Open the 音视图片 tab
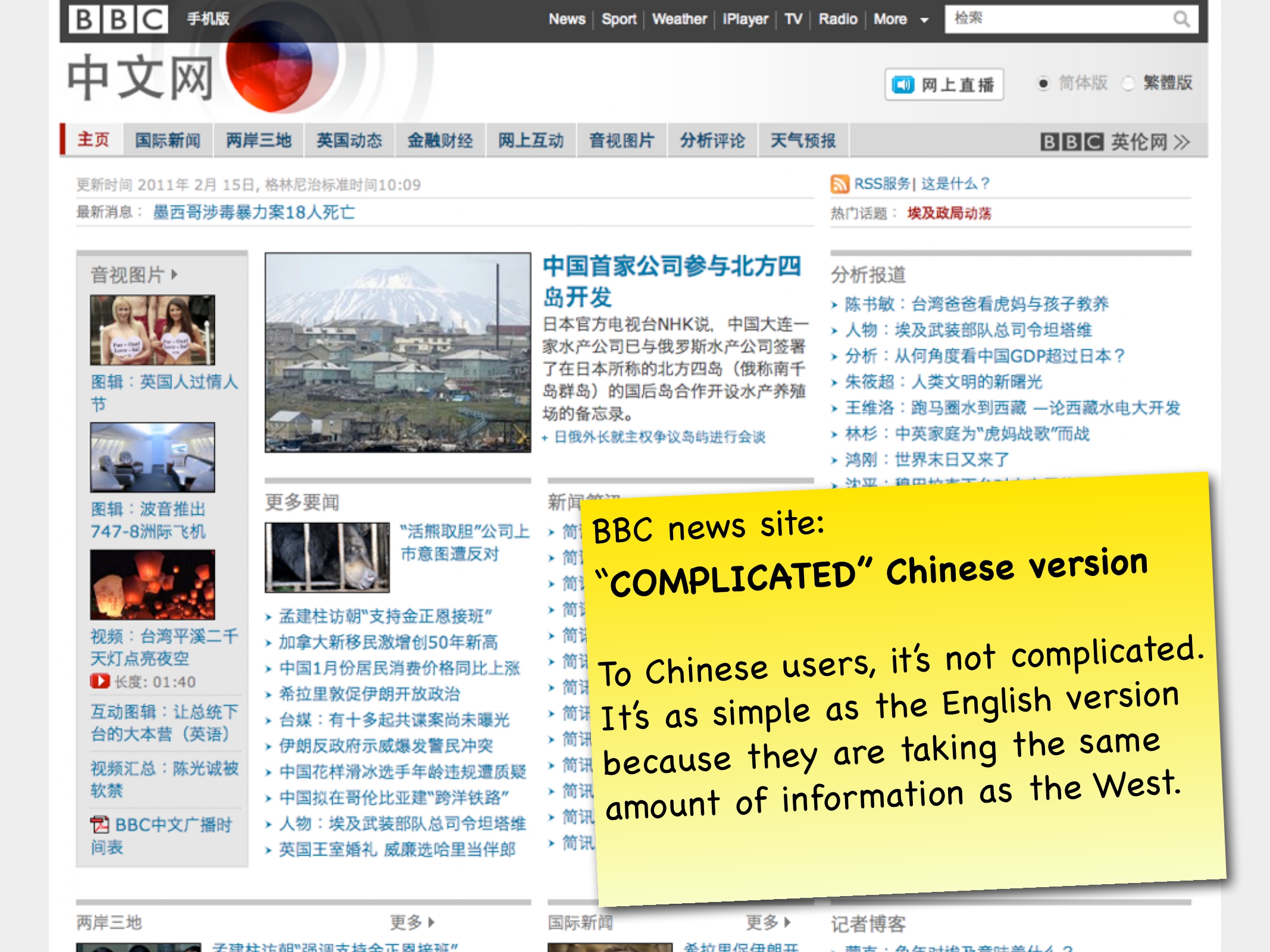 [x=621, y=140]
